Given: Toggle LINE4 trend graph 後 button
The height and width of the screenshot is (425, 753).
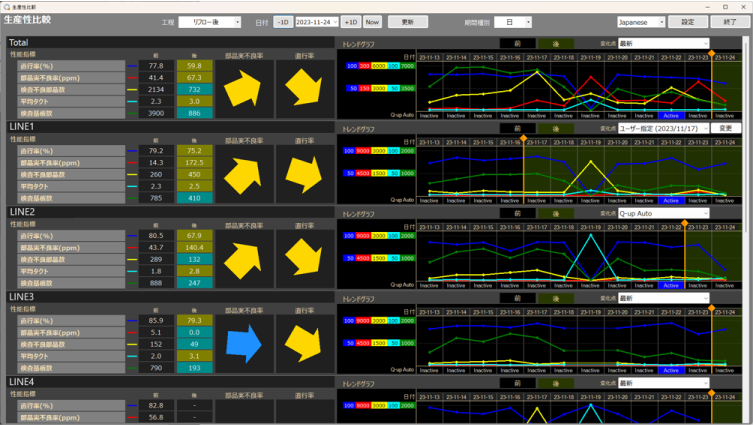Looking at the screenshot, I should 556,383.
